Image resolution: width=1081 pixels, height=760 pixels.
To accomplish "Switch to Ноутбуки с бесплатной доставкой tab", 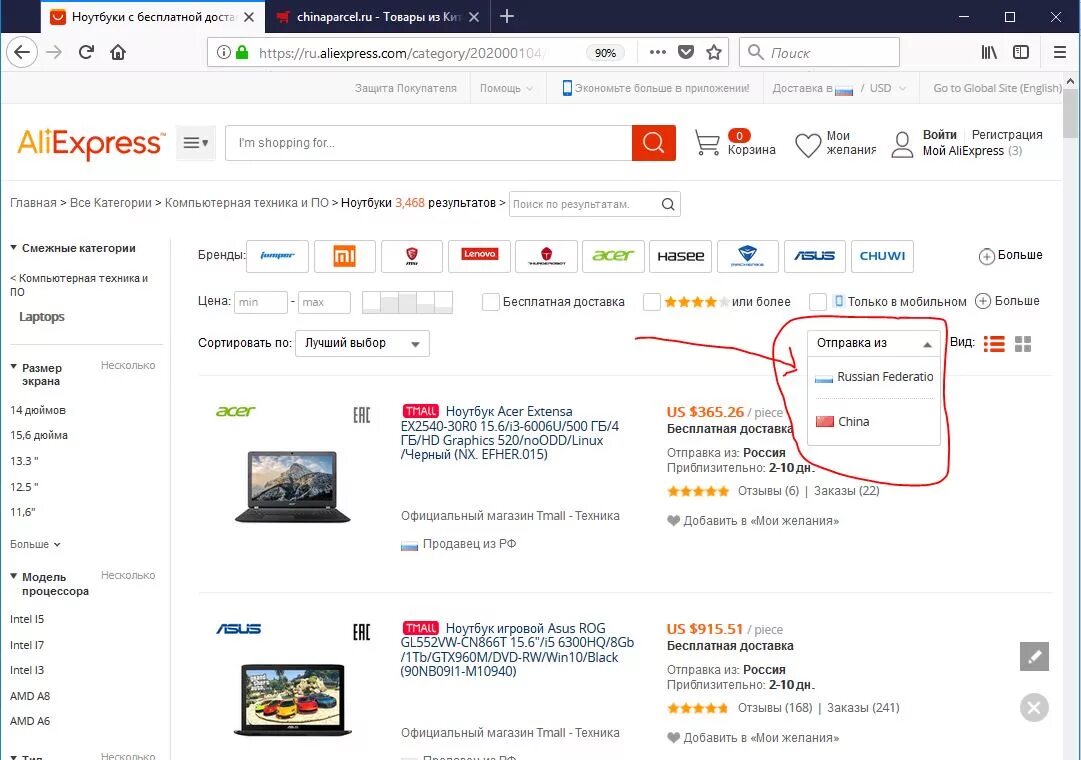I will click(x=152, y=17).
